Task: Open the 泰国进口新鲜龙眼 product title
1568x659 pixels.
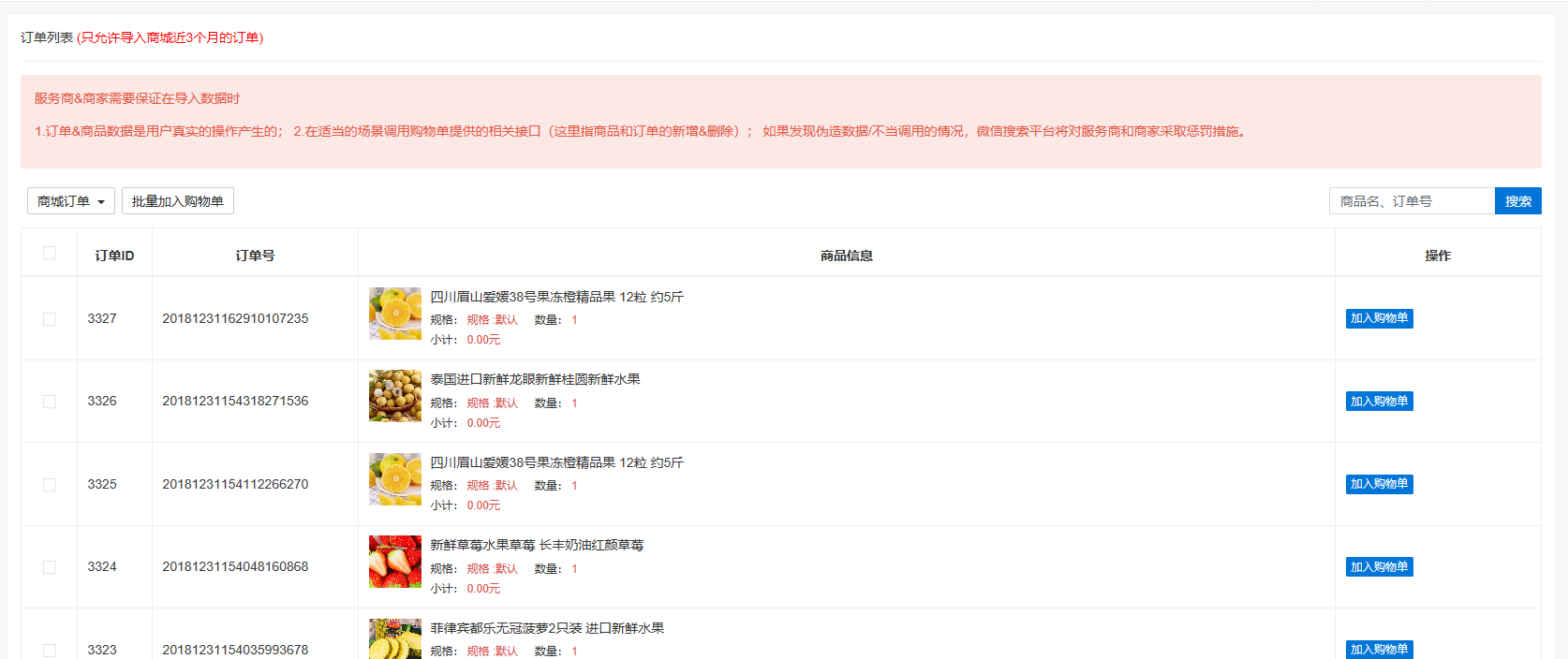Action: click(535, 379)
